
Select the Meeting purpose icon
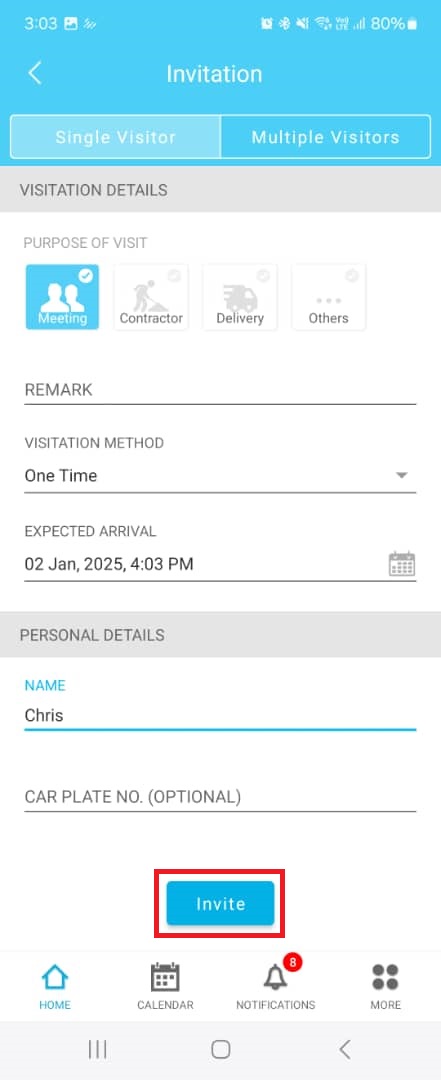point(63,297)
